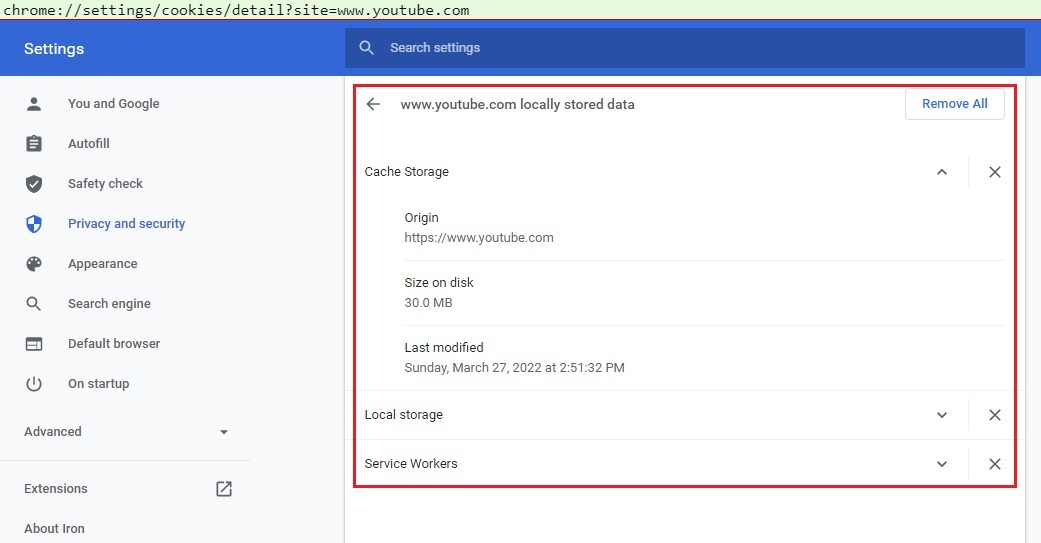Screen dimensions: 1041x543
Task: Click the Search engine magnifier icon
Action: [34, 304]
